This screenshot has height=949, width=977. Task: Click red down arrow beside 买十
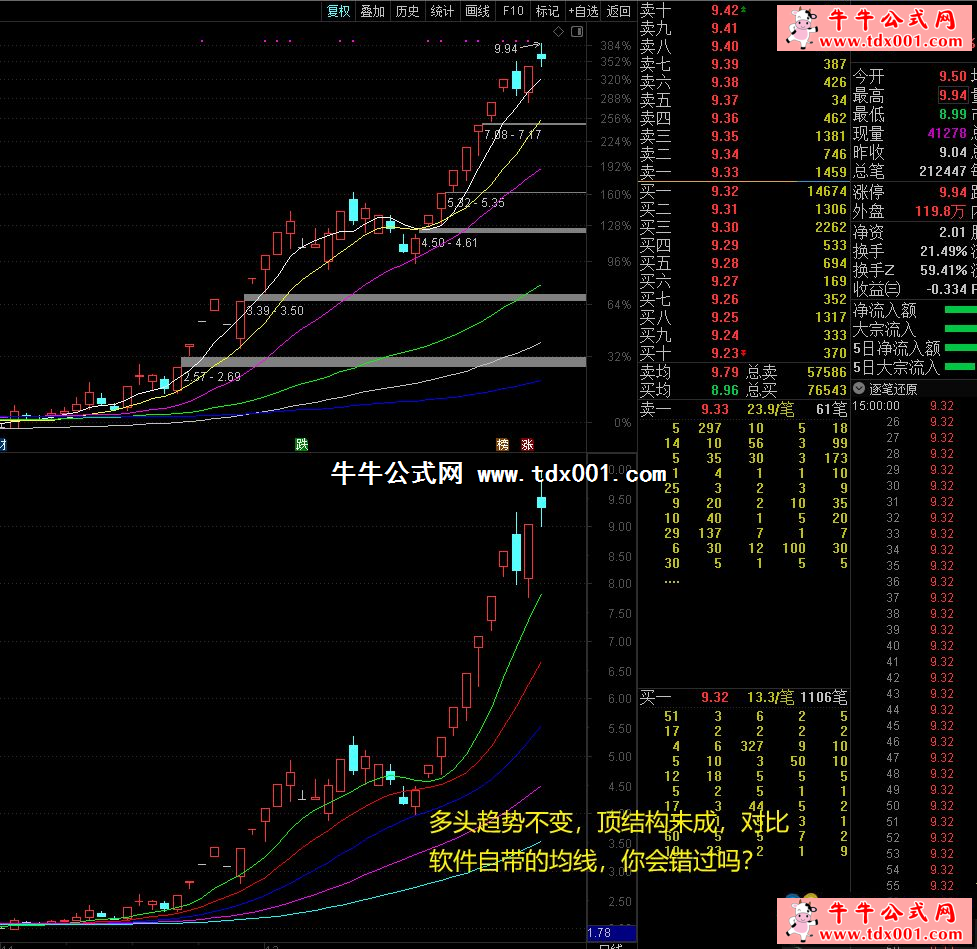pyautogui.click(x=743, y=353)
